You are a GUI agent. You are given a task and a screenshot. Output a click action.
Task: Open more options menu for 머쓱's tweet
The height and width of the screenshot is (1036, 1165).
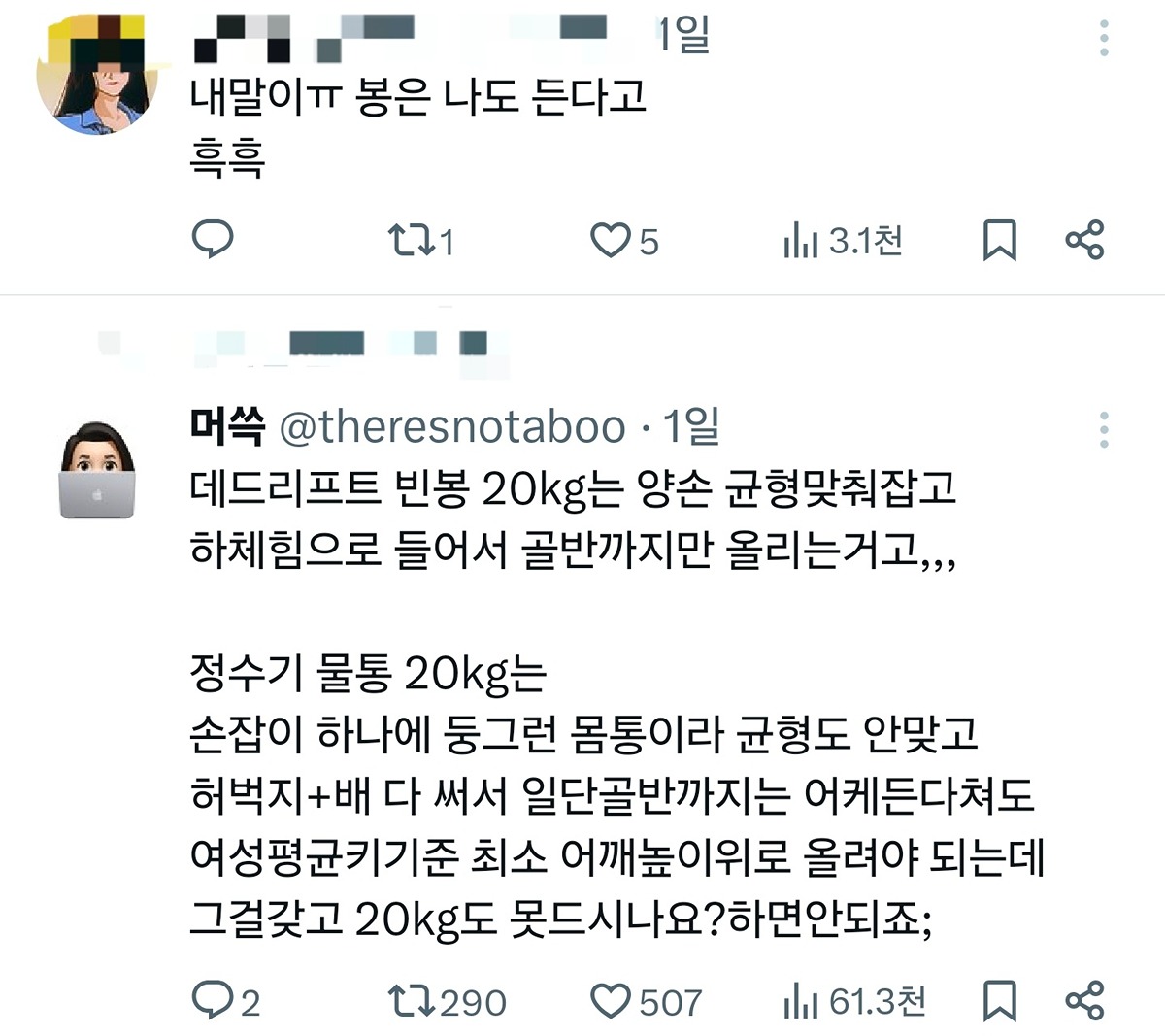click(1104, 429)
